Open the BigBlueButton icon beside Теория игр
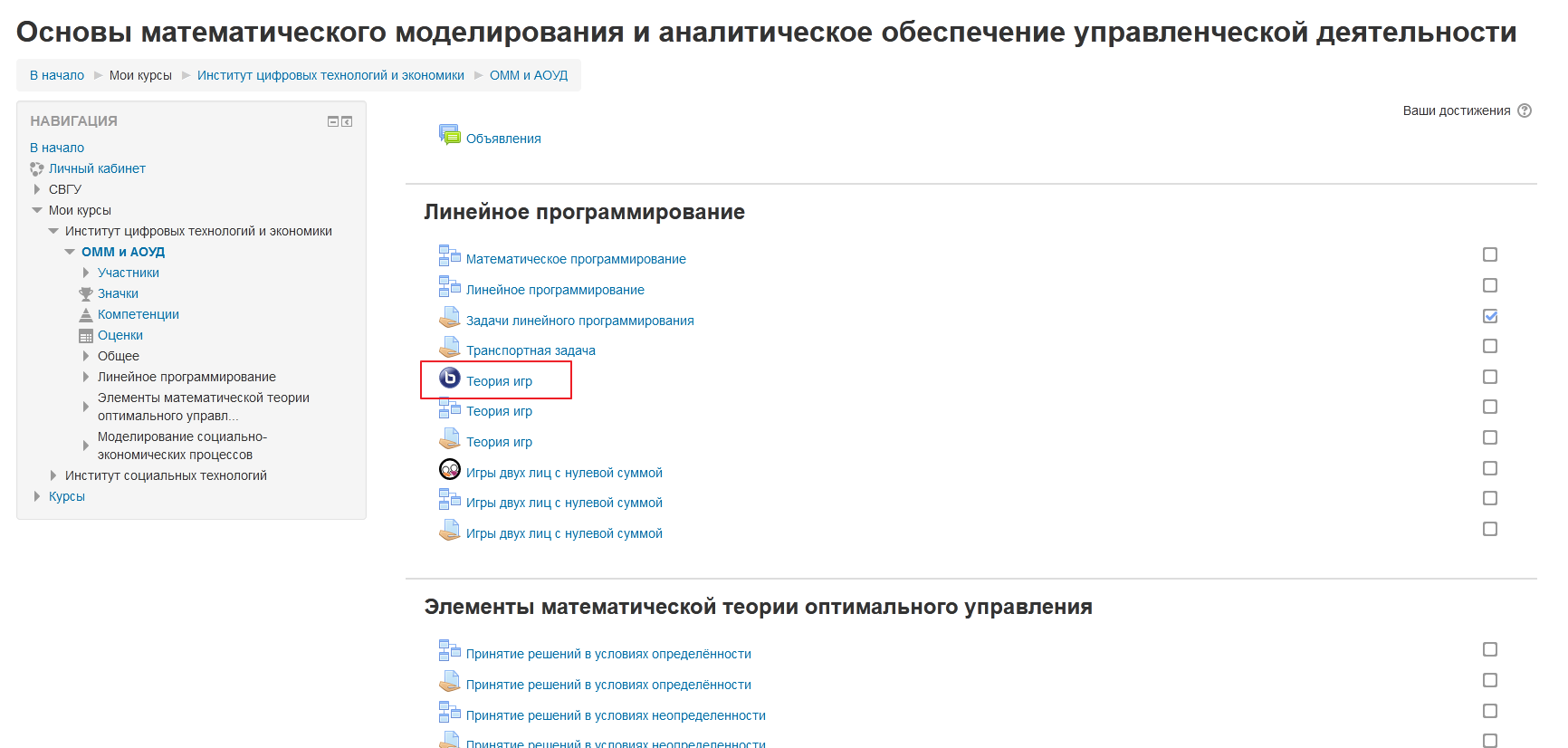 [x=449, y=379]
